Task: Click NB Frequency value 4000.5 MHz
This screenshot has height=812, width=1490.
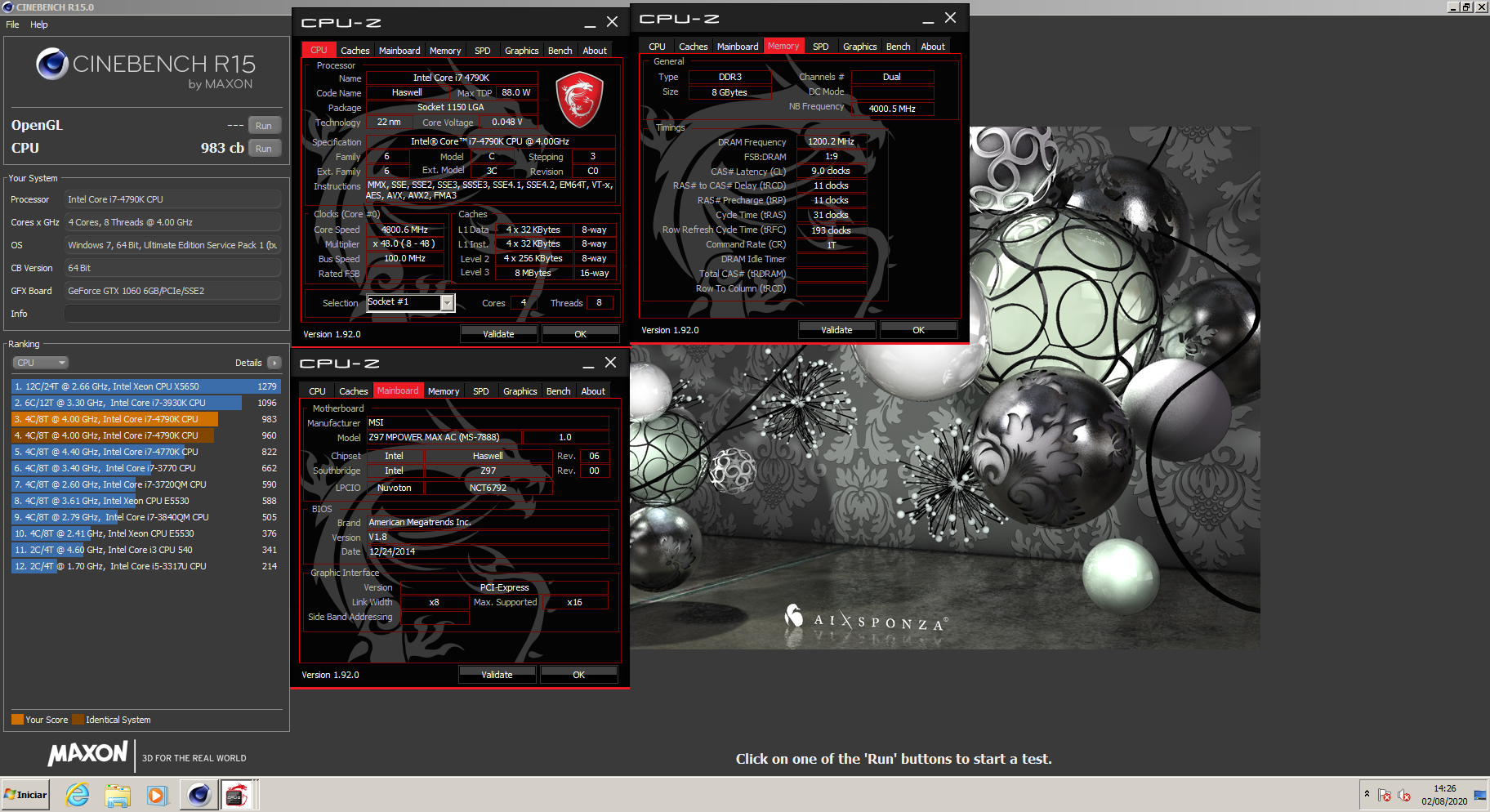Action: 892,108
